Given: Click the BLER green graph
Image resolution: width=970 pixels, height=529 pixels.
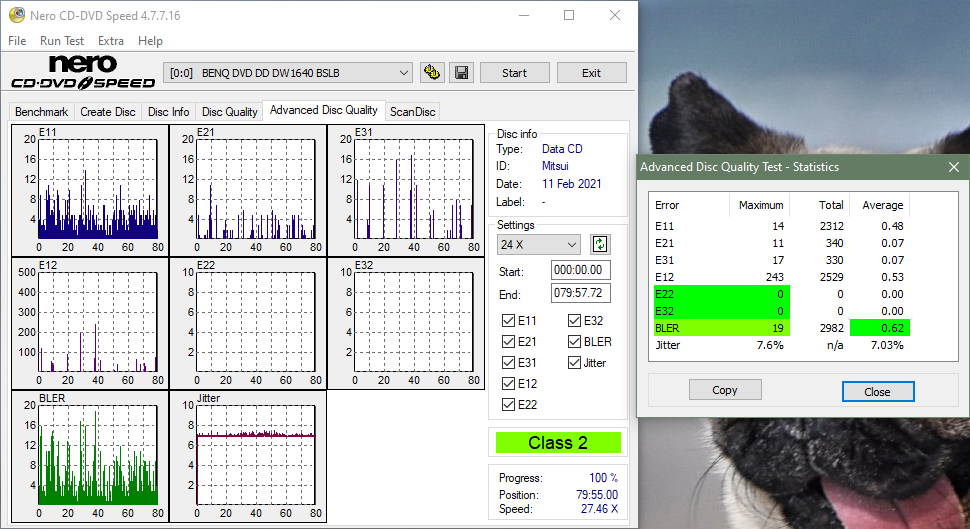Looking at the screenshot, I should click(x=90, y=457).
